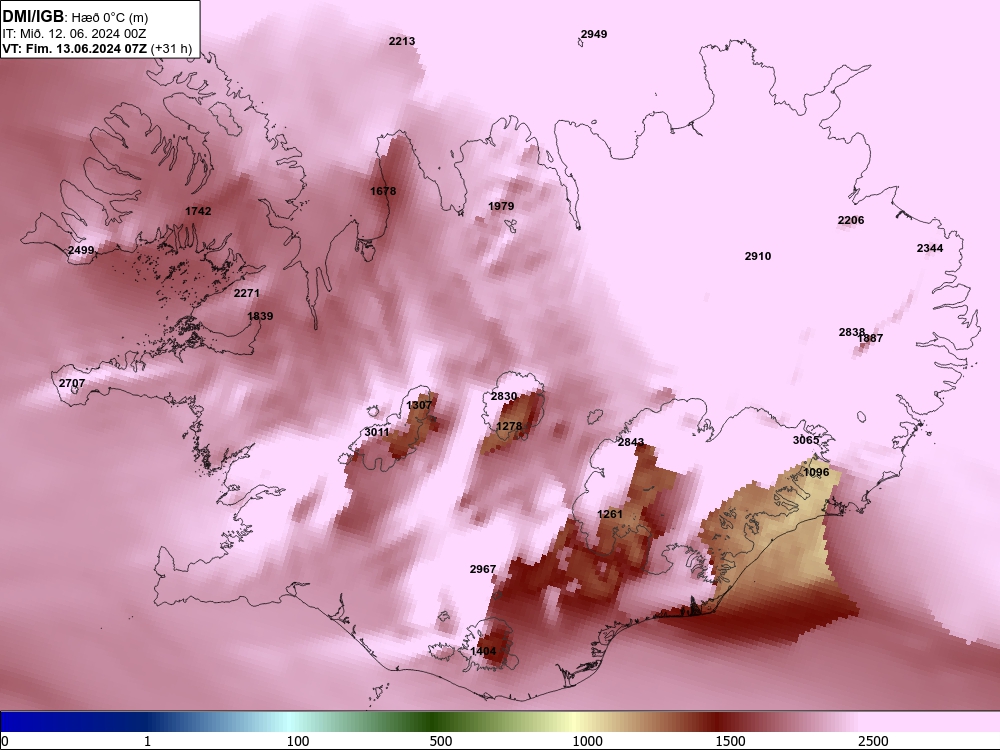Click the map value 2206

tap(851, 220)
